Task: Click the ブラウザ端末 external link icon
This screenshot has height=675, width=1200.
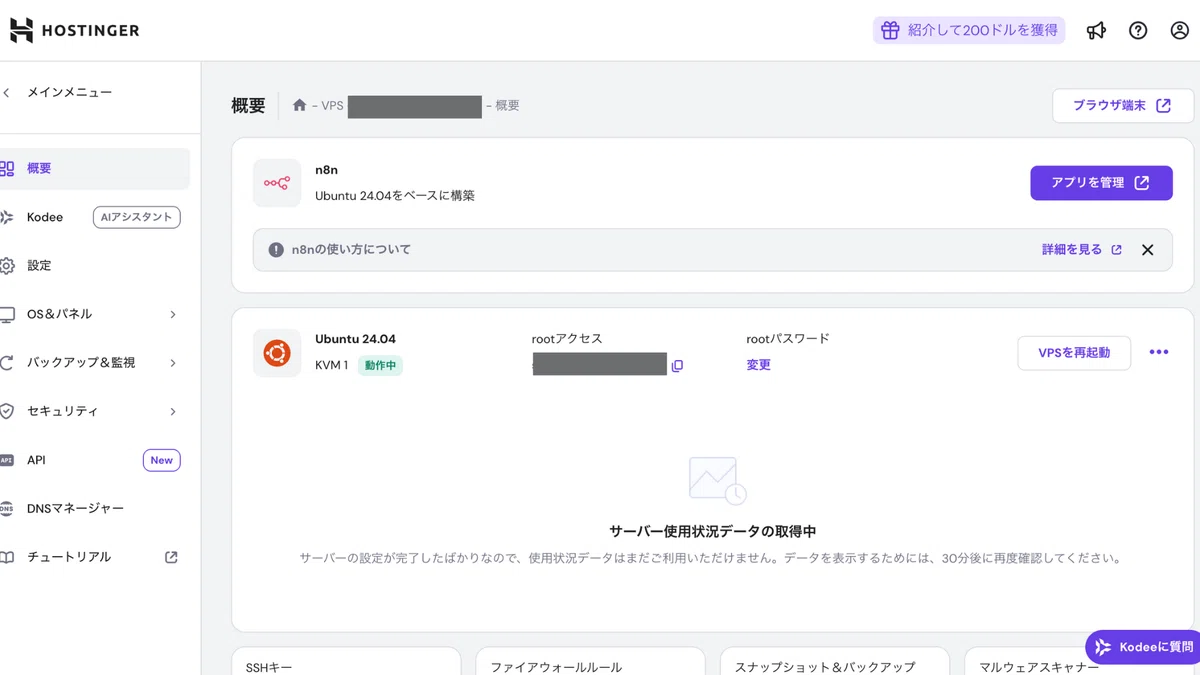Action: [1163, 105]
